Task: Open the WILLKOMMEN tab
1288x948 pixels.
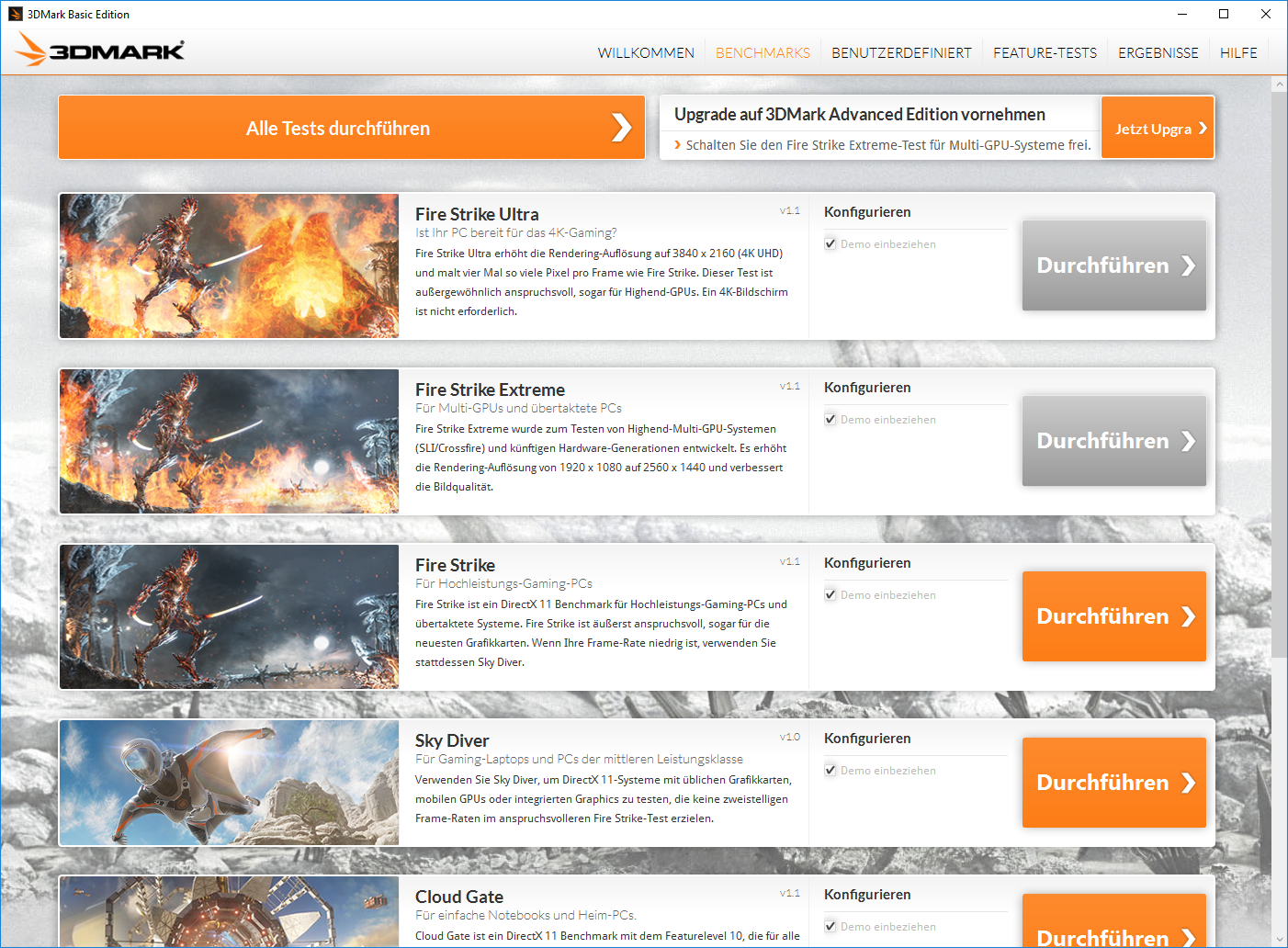Action: point(646,53)
